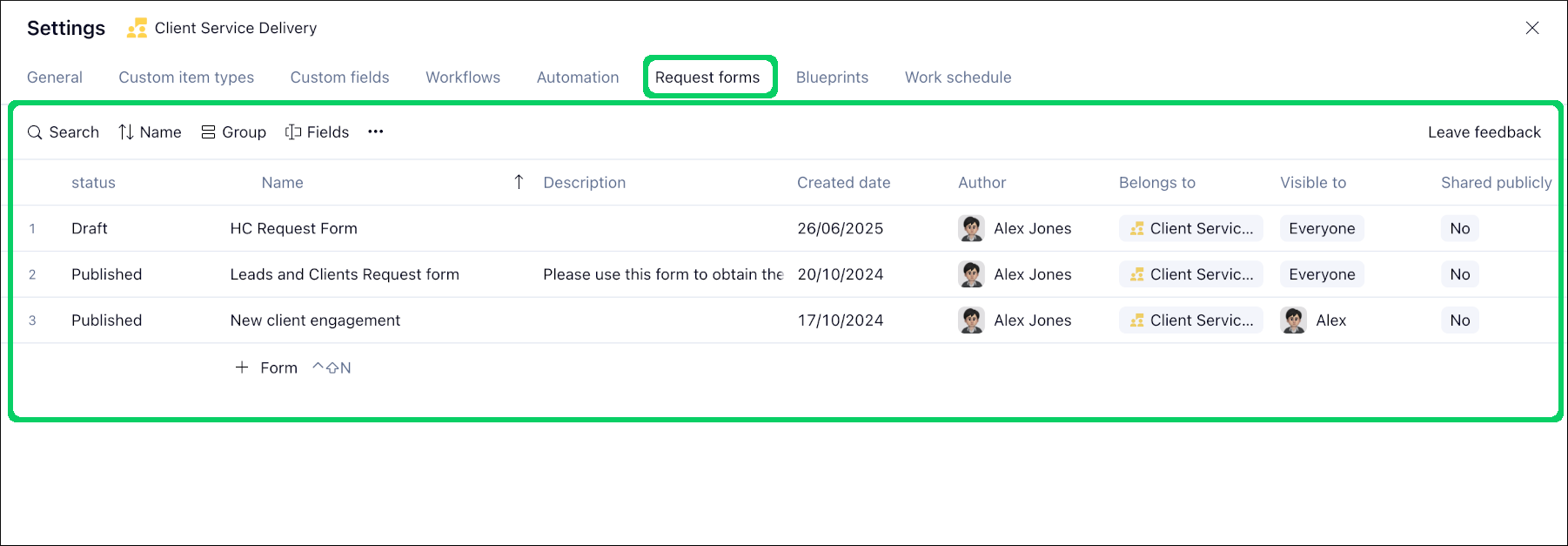Screen dimensions: 1568x546
Task: Click Alex Jones avatar on HC Request Form row
Action: pyautogui.click(x=971, y=228)
